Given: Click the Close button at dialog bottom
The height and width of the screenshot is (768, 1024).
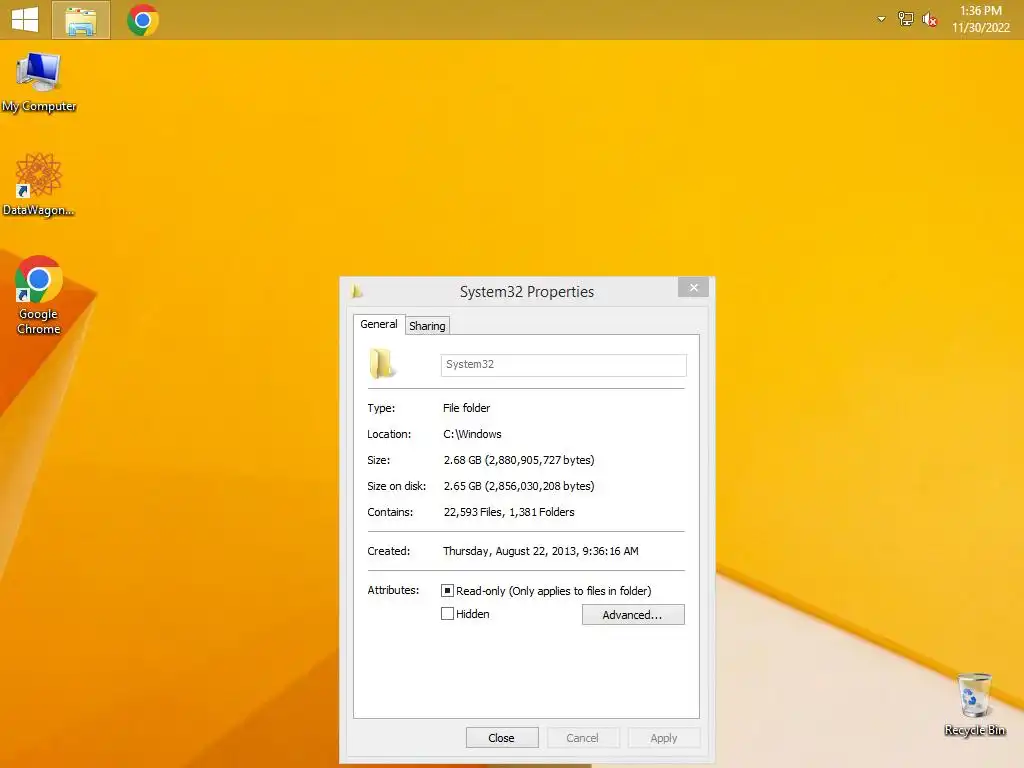Looking at the screenshot, I should [x=502, y=737].
